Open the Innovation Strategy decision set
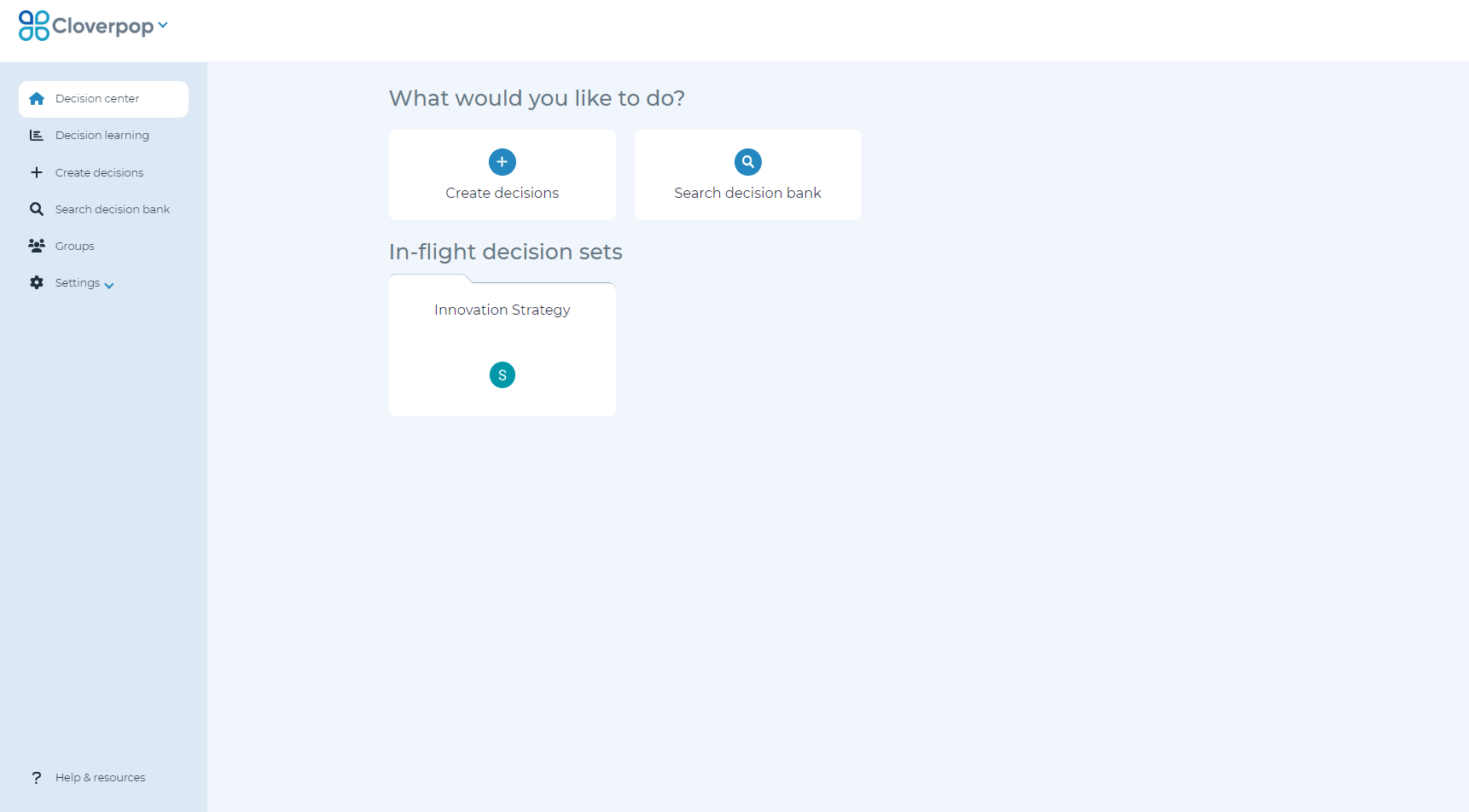The width and height of the screenshot is (1469, 812). pos(502,345)
